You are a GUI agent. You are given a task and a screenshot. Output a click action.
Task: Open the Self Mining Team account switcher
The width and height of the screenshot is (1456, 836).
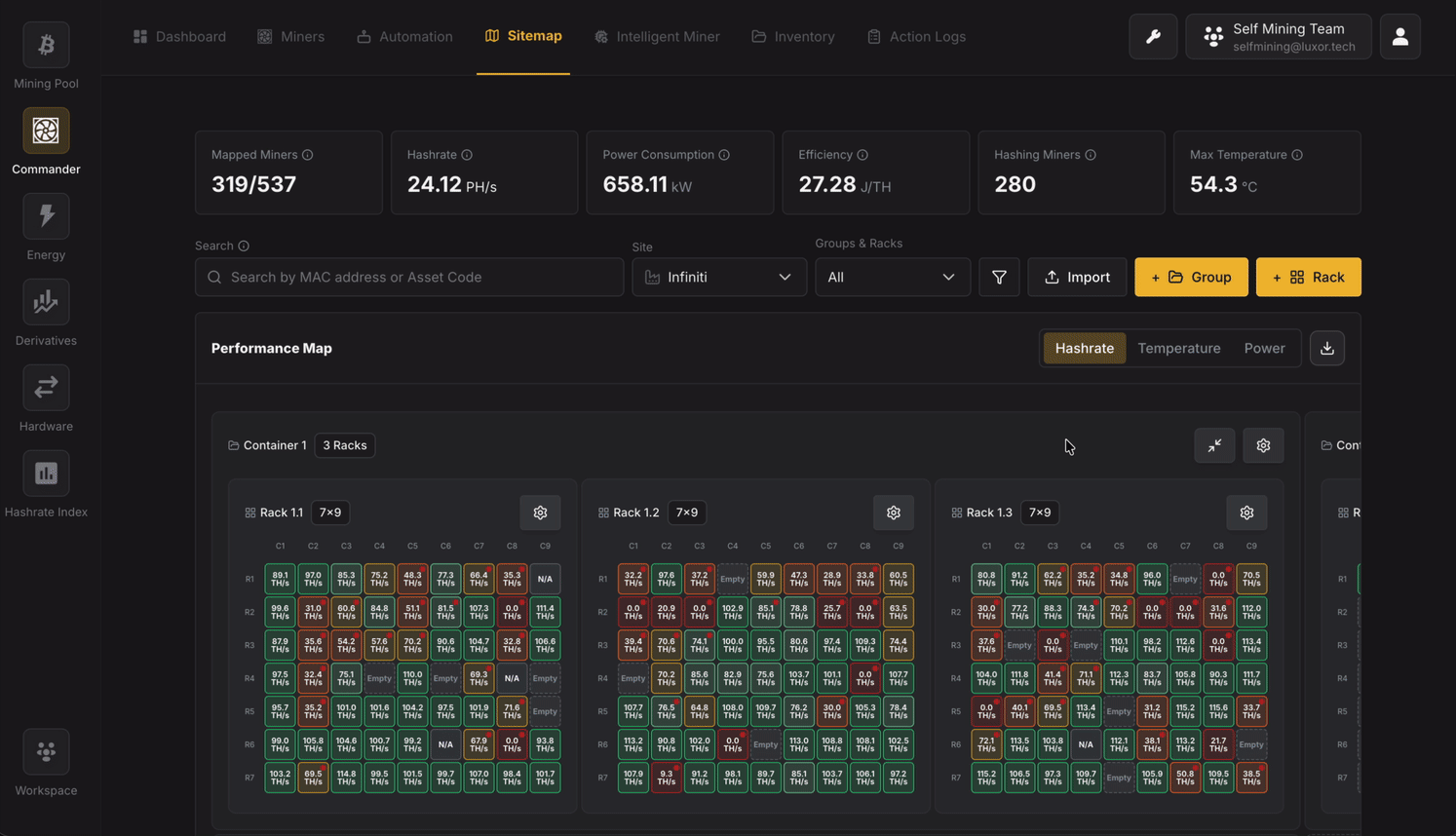pos(1278,37)
